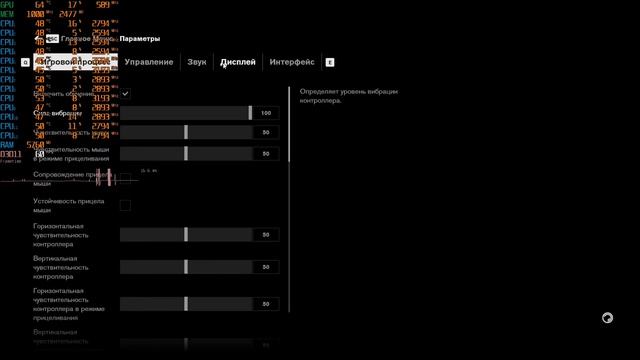Enable Устойчивость прицела мыши checkbox
Screen dimensions: 640x360
pyautogui.click(x=125, y=205)
